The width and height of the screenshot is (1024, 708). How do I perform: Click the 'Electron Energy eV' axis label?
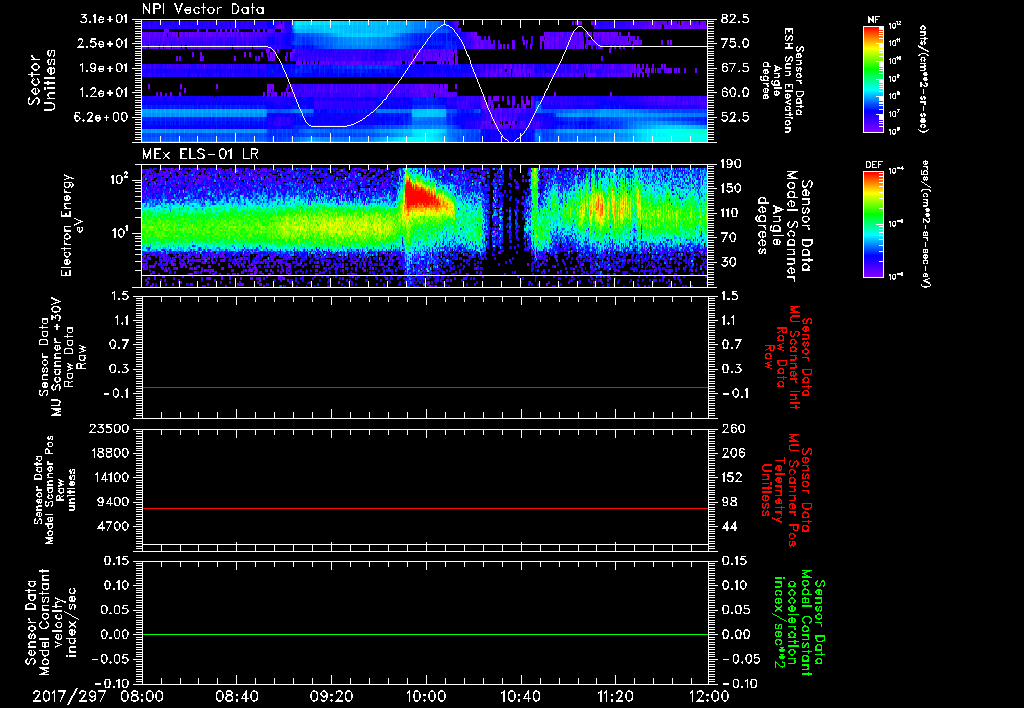point(73,225)
